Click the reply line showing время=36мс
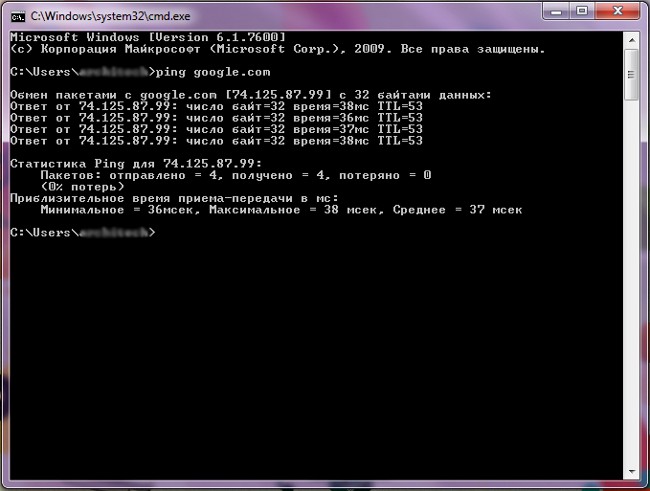Viewport: 650px width, 491px height. tap(215, 118)
